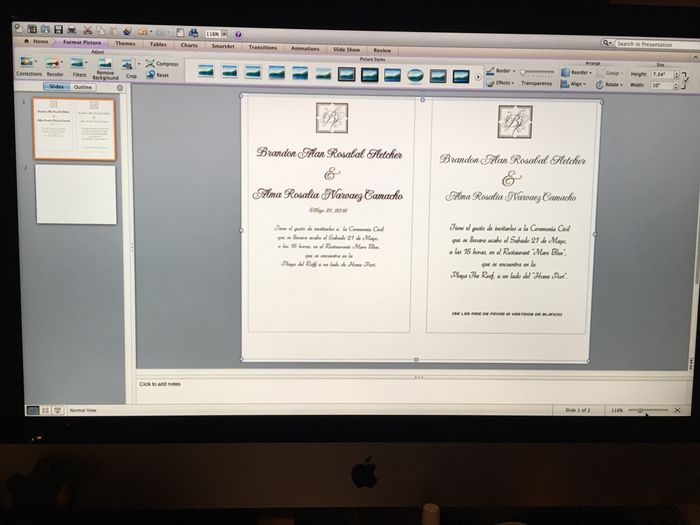Switch to Normal view icon
The height and width of the screenshot is (525, 700).
(x=33, y=410)
